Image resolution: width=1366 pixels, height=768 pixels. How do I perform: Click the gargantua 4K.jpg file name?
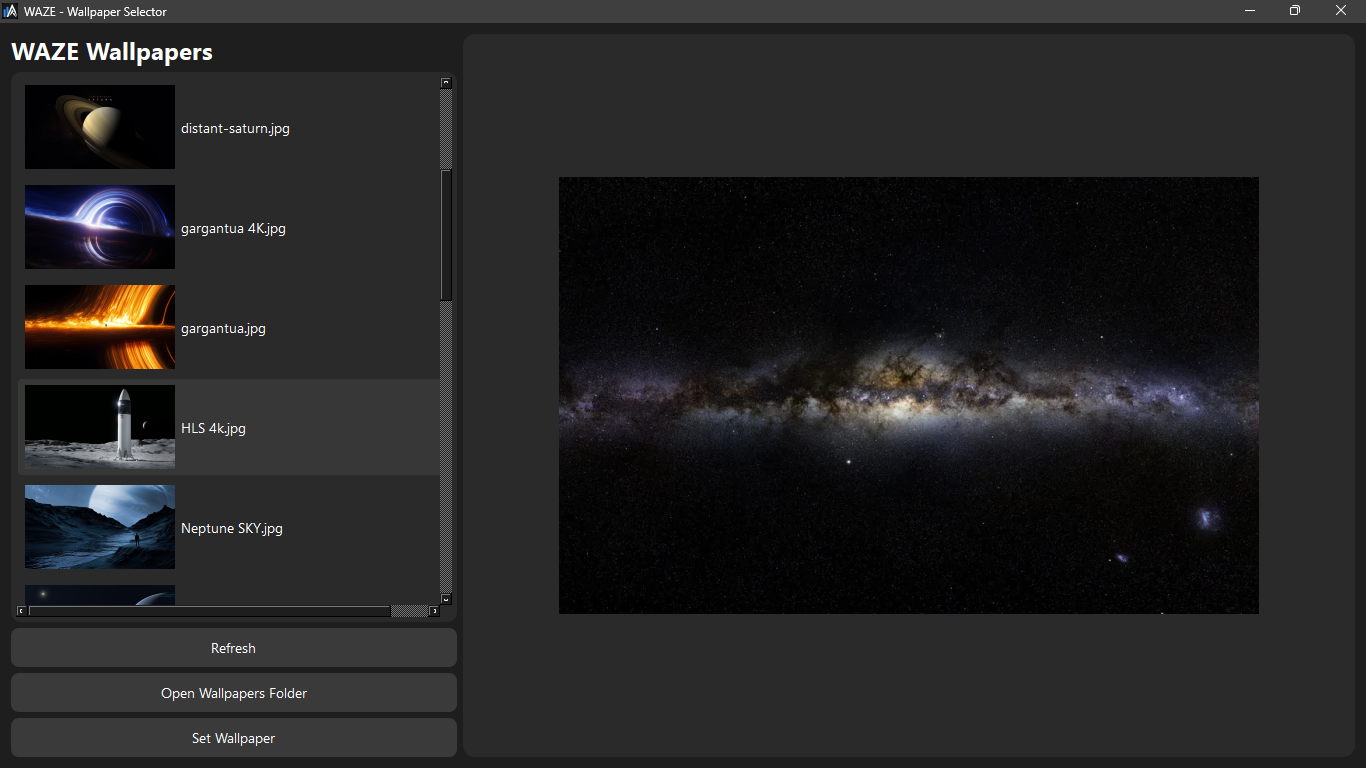[233, 228]
